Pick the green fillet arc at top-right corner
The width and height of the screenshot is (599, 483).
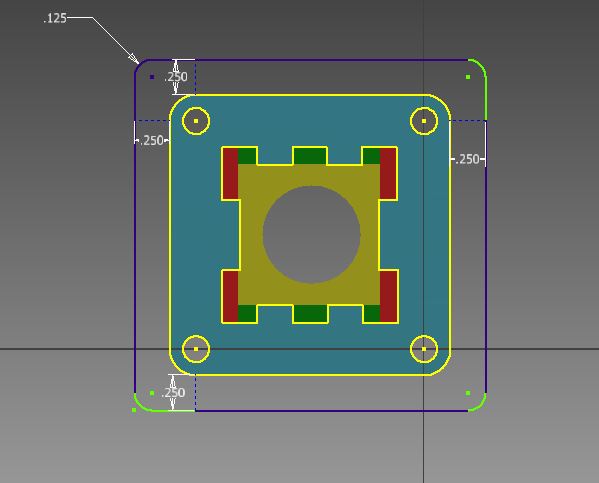click(x=481, y=65)
